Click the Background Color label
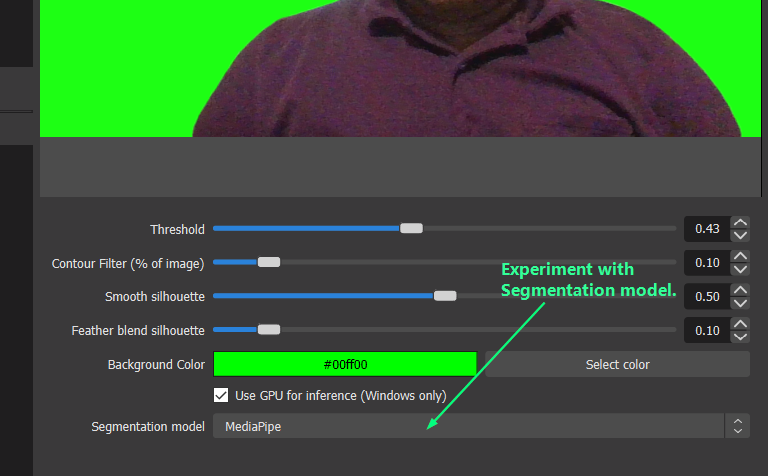 [x=156, y=365]
